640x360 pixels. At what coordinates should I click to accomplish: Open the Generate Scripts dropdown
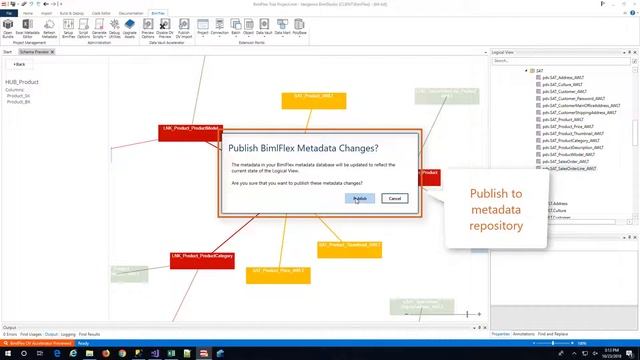tap(99, 29)
